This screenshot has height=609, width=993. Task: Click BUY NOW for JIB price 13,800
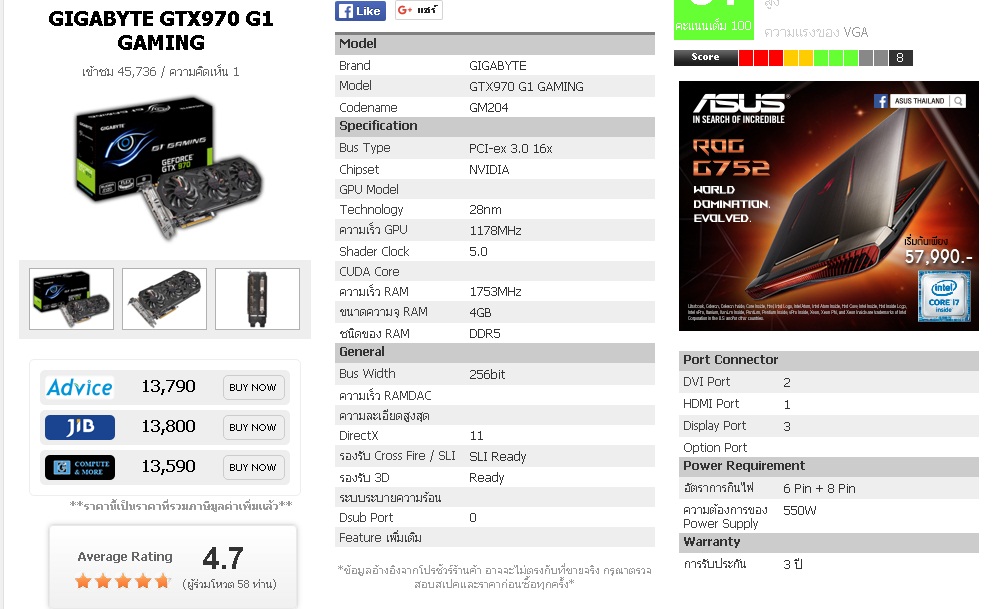pyautogui.click(x=253, y=427)
